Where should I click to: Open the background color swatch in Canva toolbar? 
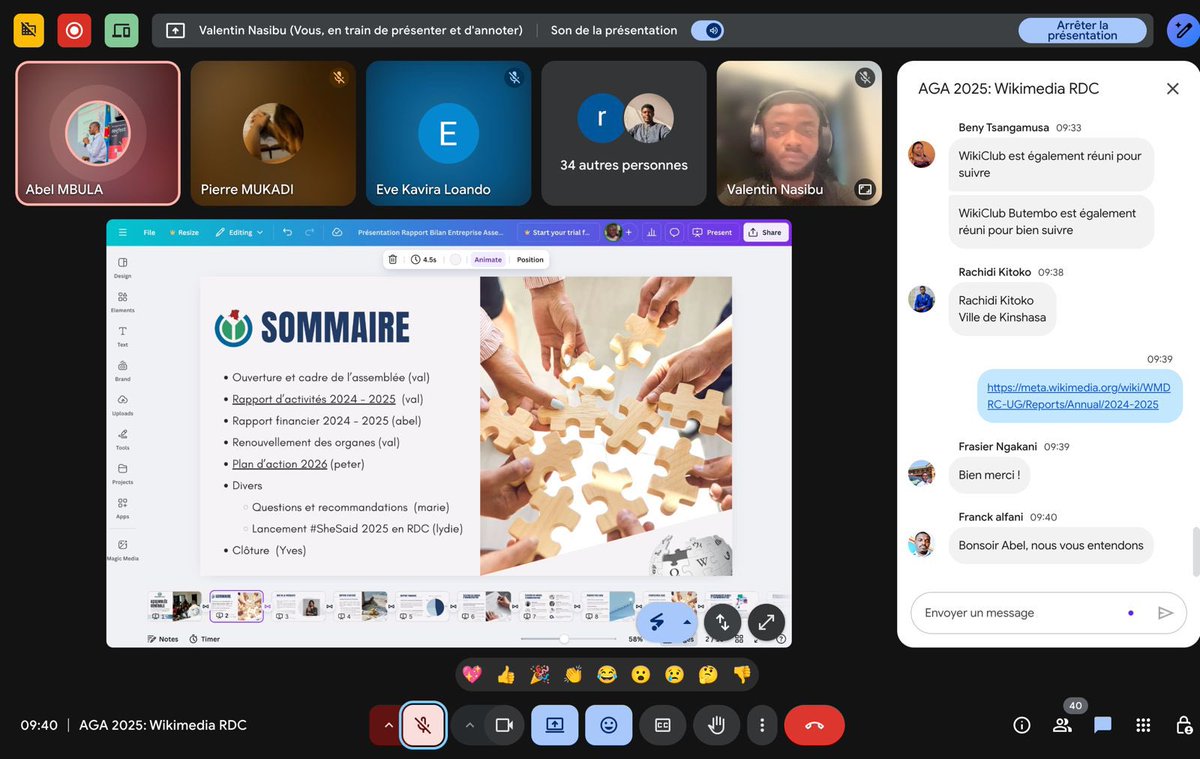456,259
